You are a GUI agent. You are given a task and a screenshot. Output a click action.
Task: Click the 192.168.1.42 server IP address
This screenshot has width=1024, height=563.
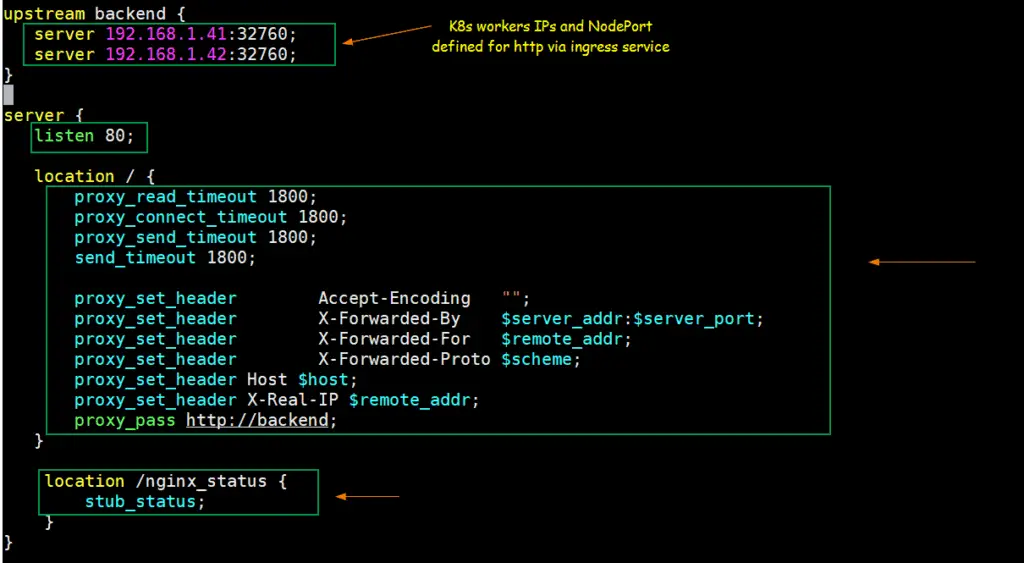[x=166, y=54]
